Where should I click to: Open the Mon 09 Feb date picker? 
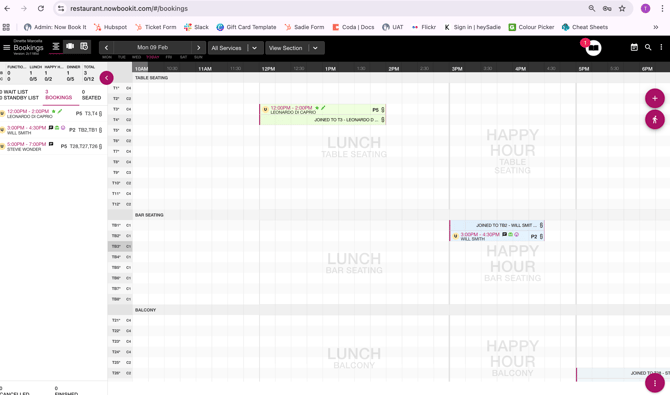(x=153, y=47)
